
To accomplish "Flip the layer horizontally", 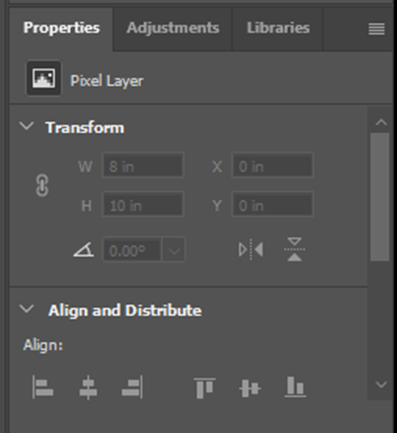I will pos(251,250).
